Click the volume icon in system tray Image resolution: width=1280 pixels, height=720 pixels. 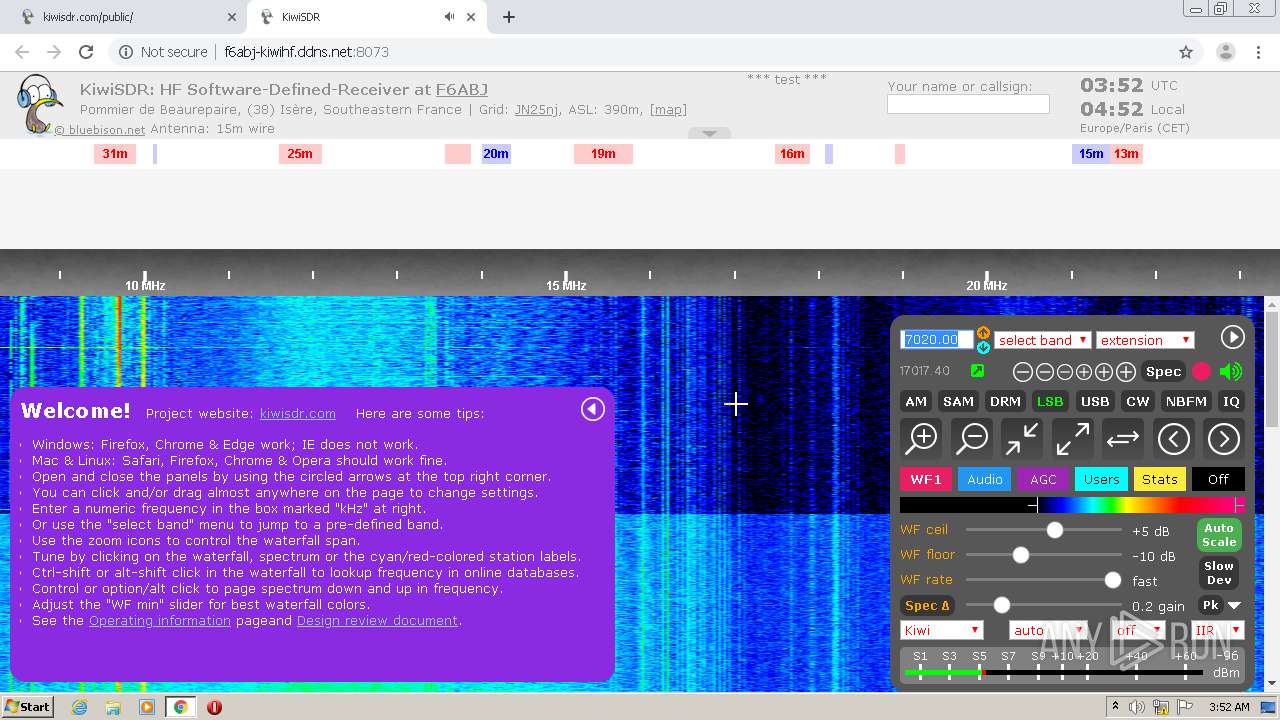pyautogui.click(x=1137, y=707)
